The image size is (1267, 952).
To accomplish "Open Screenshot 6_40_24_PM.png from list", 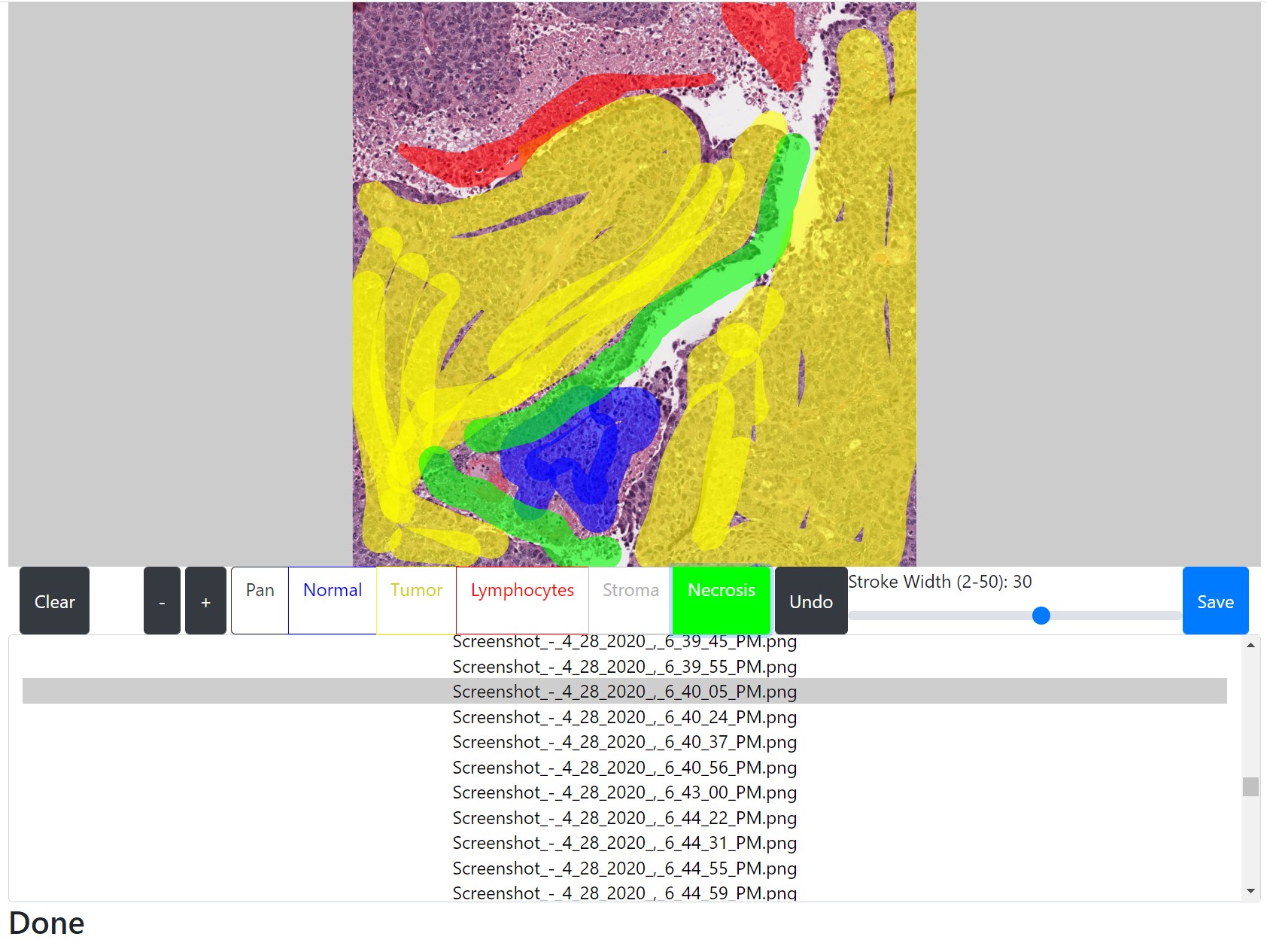I will (624, 717).
